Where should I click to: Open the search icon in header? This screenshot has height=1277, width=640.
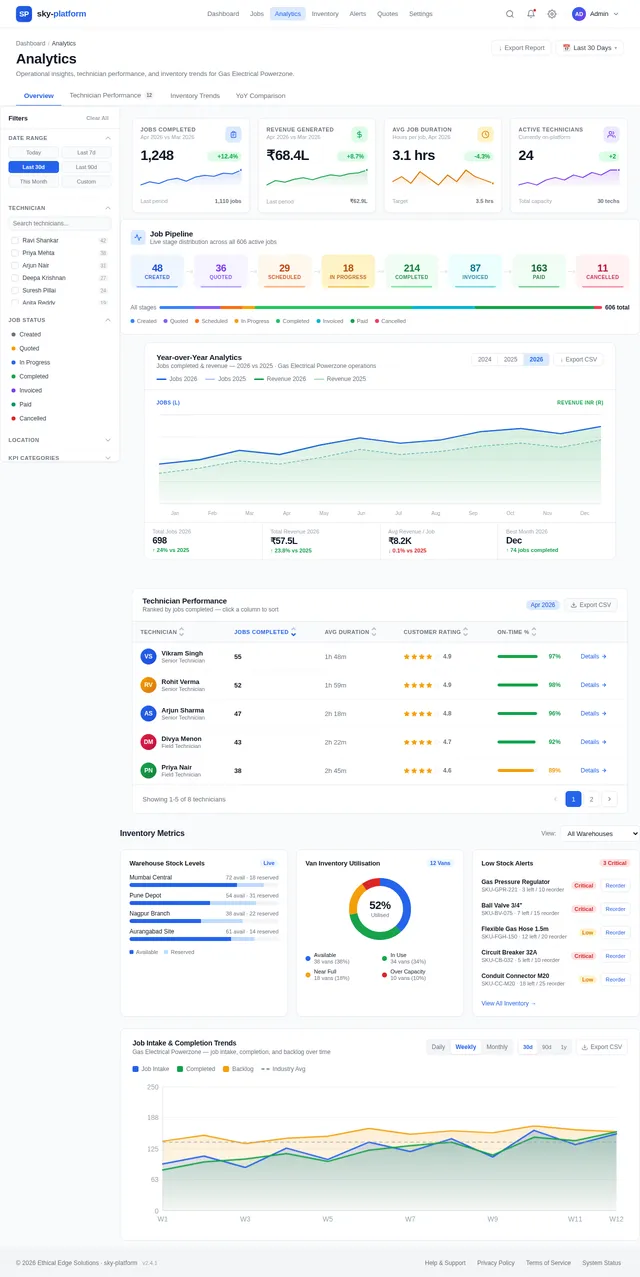click(510, 14)
